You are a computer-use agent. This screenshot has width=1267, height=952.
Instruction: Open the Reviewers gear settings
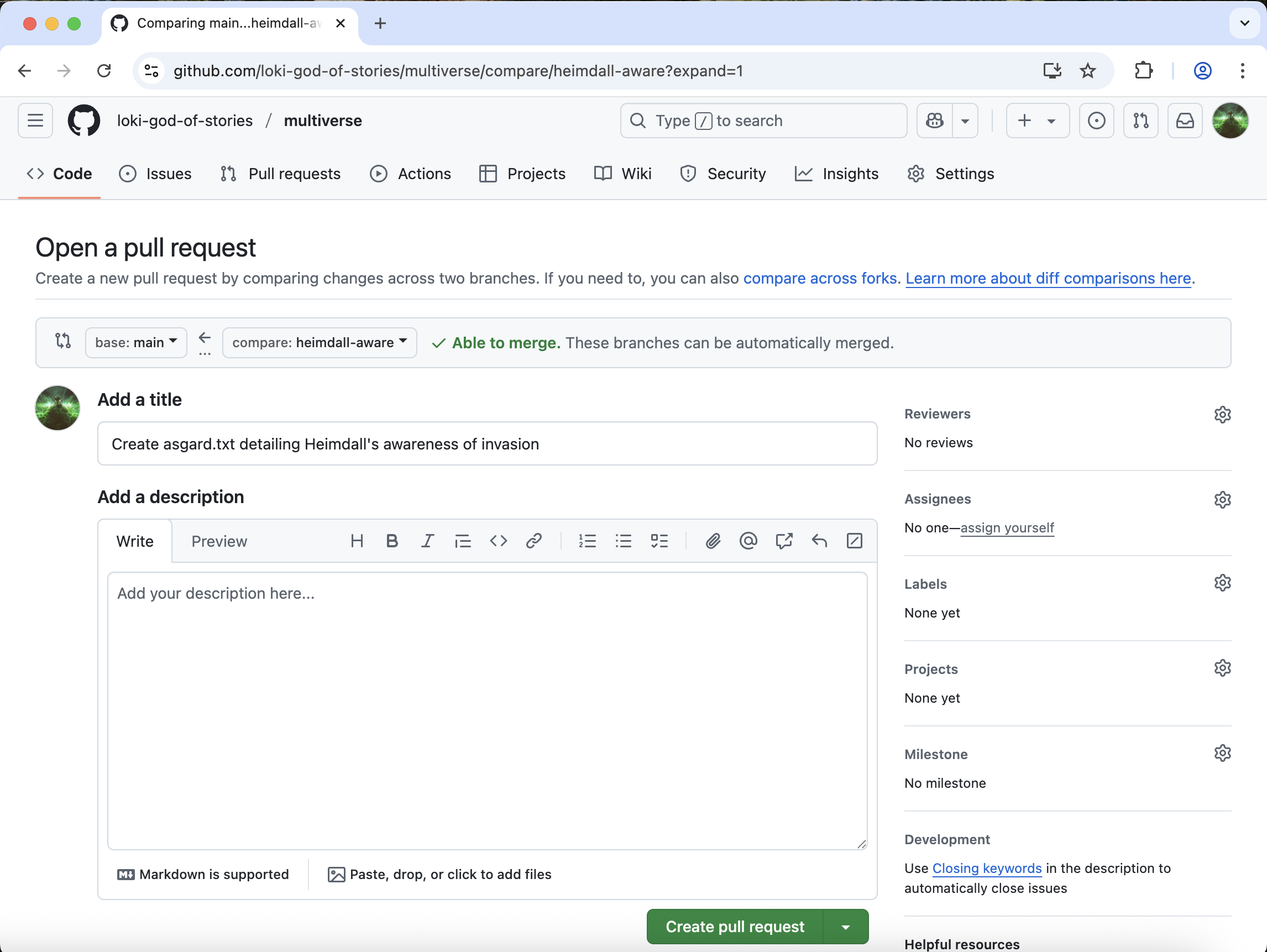pyautogui.click(x=1222, y=414)
